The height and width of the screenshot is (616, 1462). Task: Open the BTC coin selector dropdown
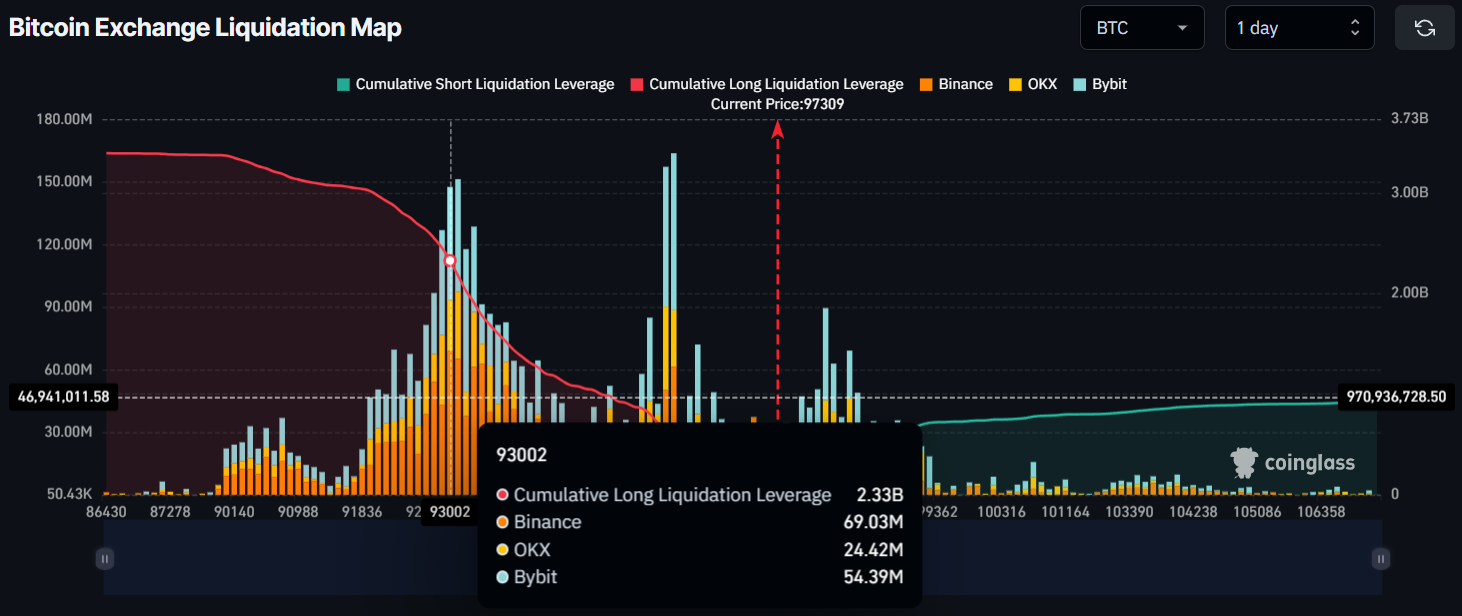pos(1142,27)
